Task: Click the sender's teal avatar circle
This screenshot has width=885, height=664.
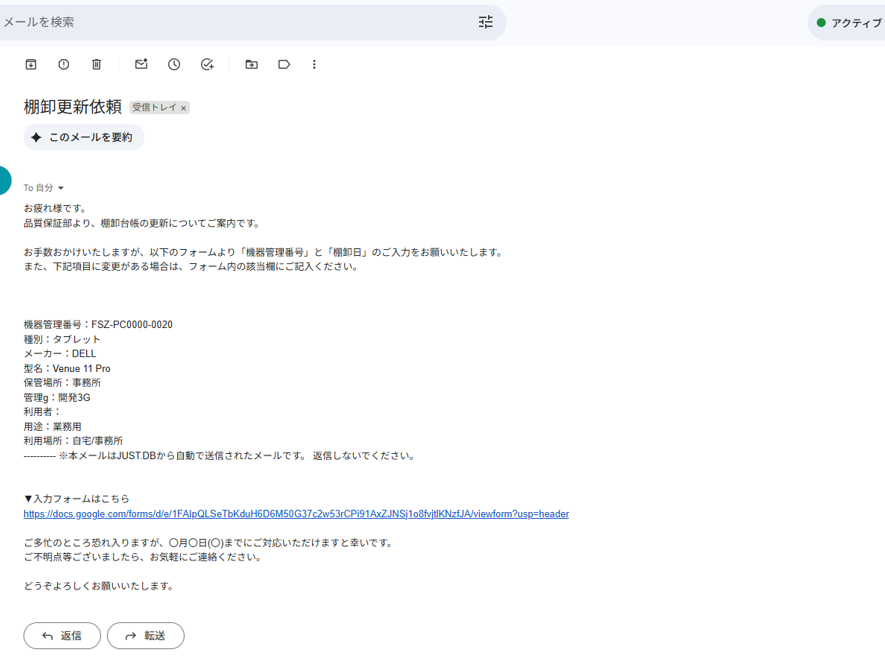Action: coord(3,181)
